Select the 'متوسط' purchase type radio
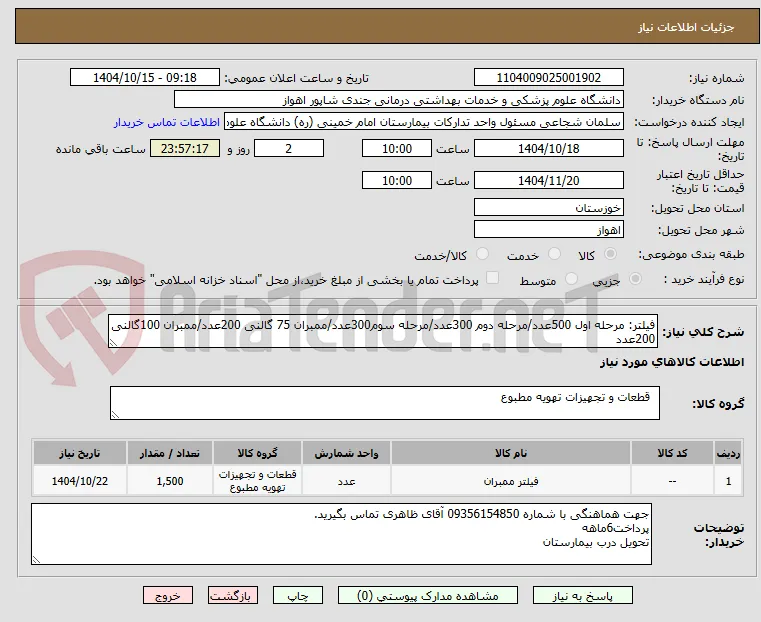 [571, 278]
